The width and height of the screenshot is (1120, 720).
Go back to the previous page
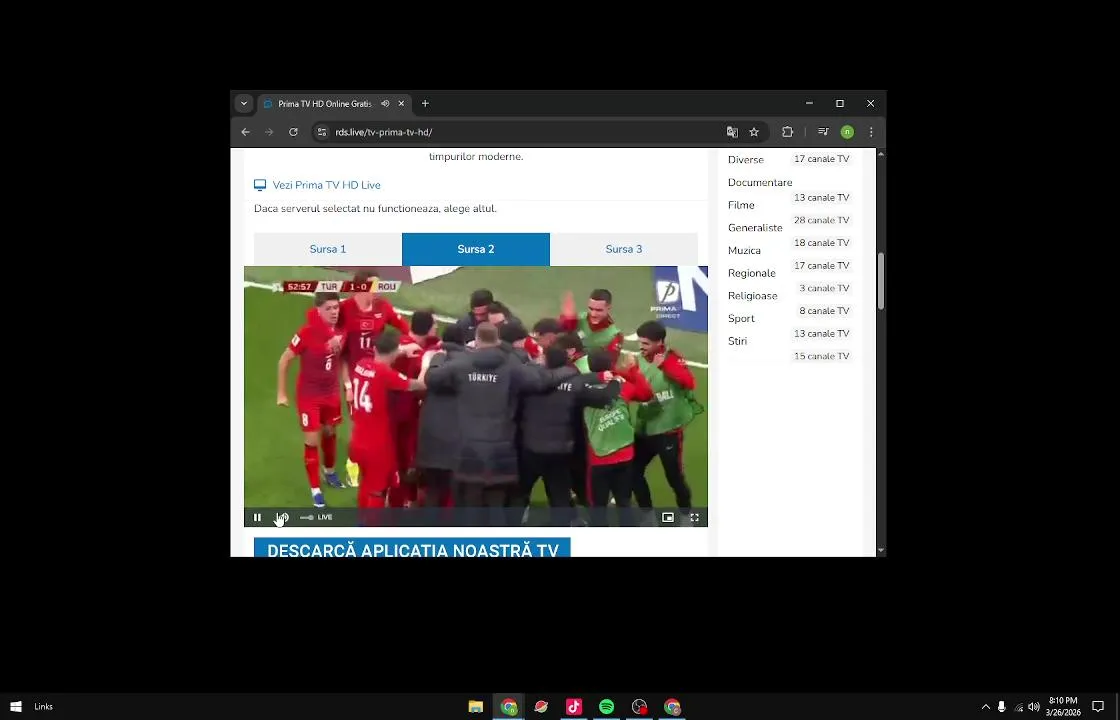click(246, 132)
